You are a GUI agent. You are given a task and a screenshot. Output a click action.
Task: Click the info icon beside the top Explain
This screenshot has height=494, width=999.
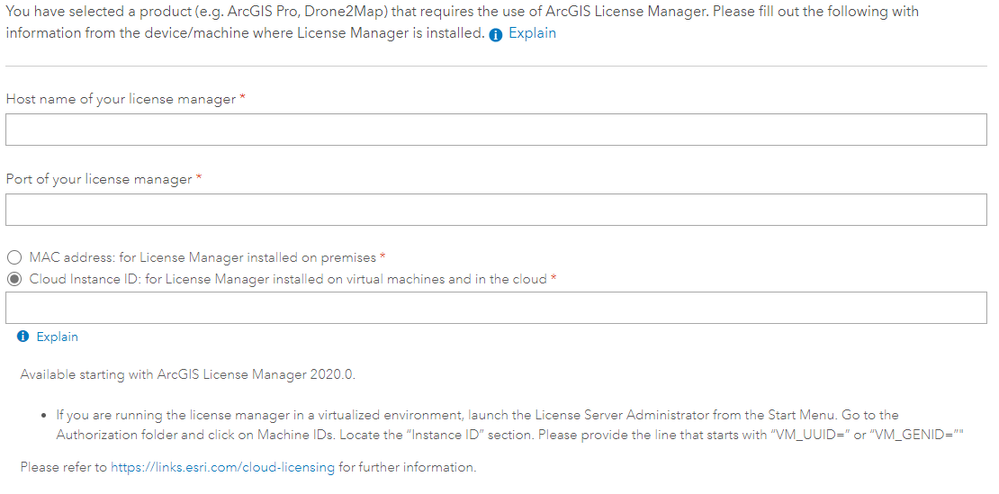[x=496, y=34]
